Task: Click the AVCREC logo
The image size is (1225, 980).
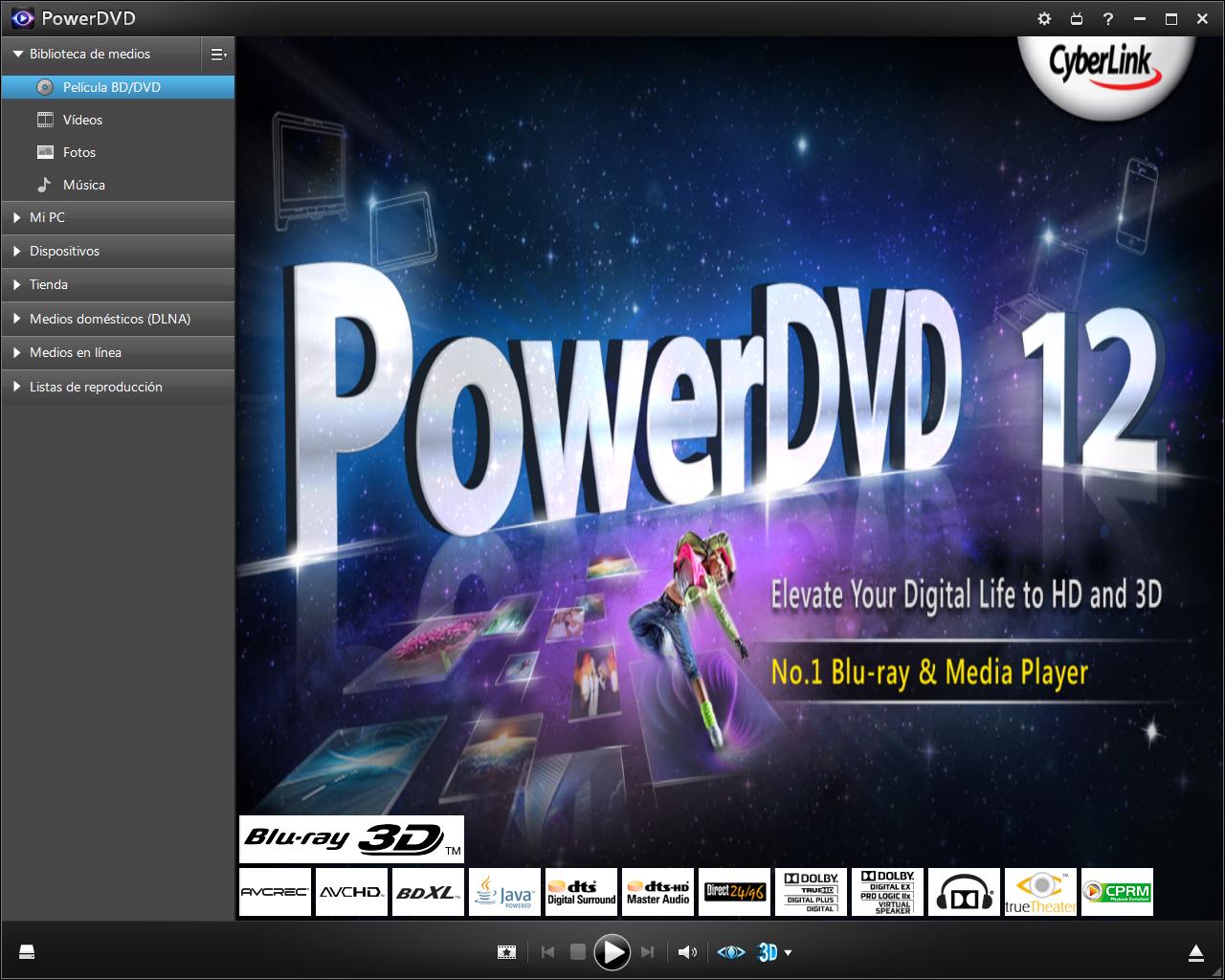Action: pos(275,892)
